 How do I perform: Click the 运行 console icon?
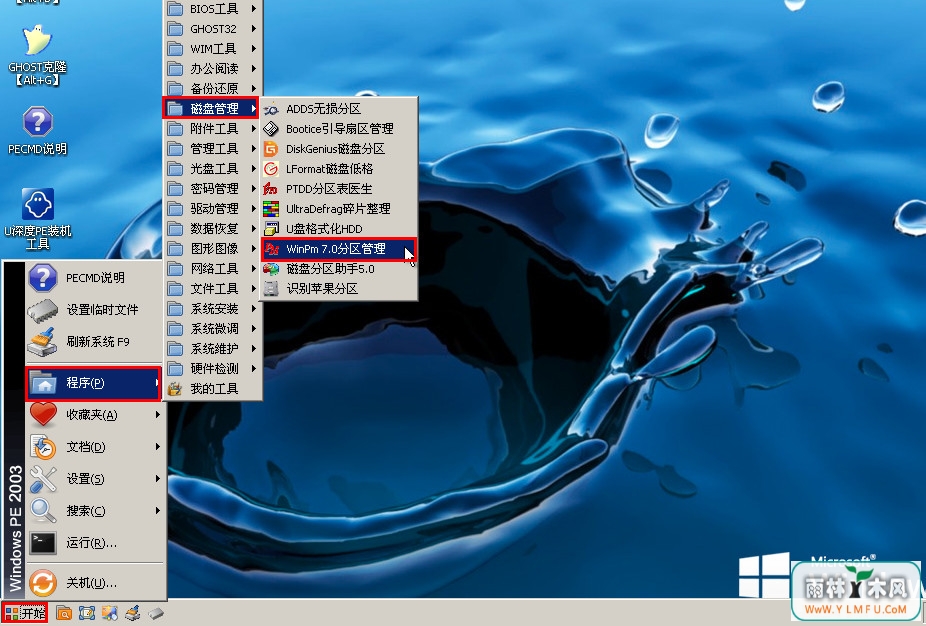click(43, 543)
